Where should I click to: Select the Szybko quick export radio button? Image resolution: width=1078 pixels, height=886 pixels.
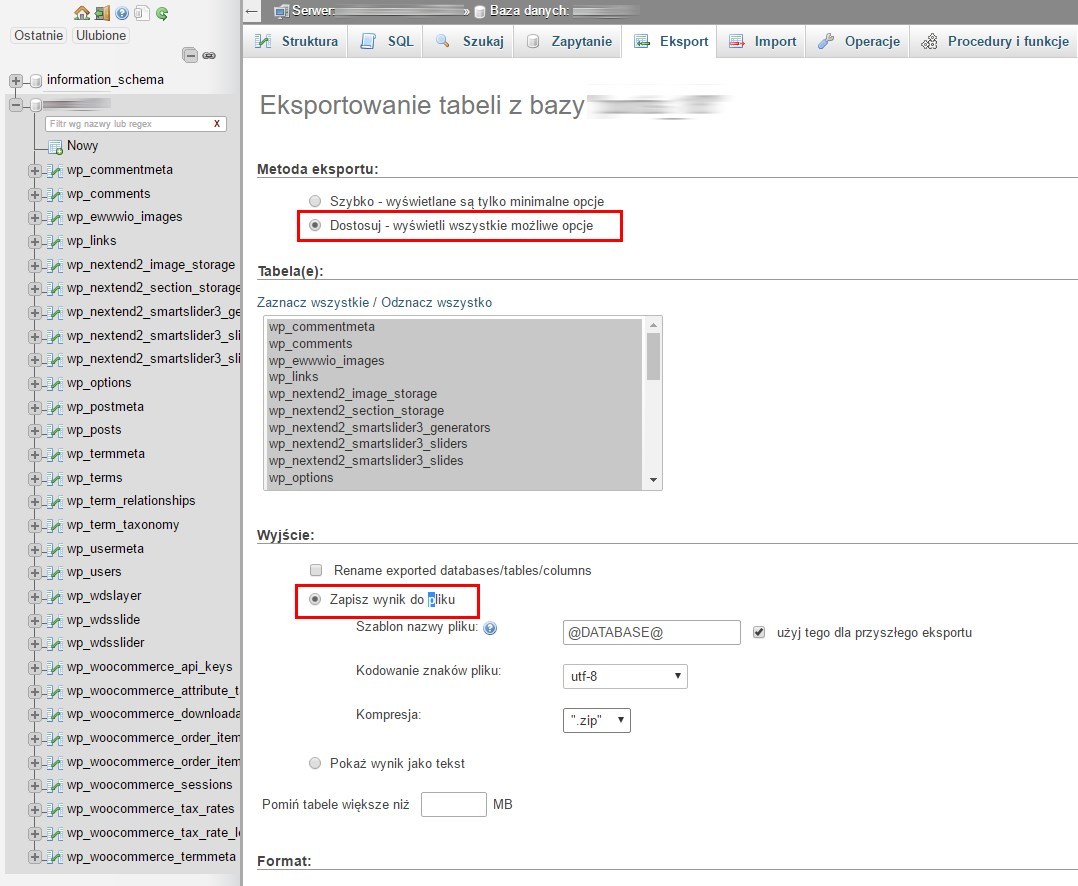pyautogui.click(x=315, y=201)
